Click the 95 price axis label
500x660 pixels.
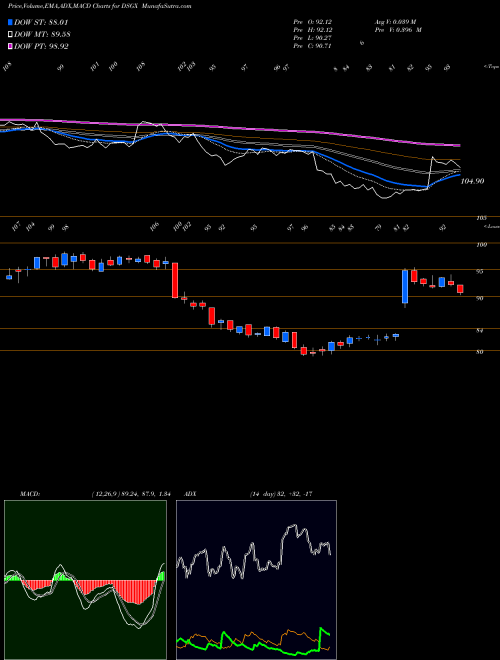(x=479, y=272)
